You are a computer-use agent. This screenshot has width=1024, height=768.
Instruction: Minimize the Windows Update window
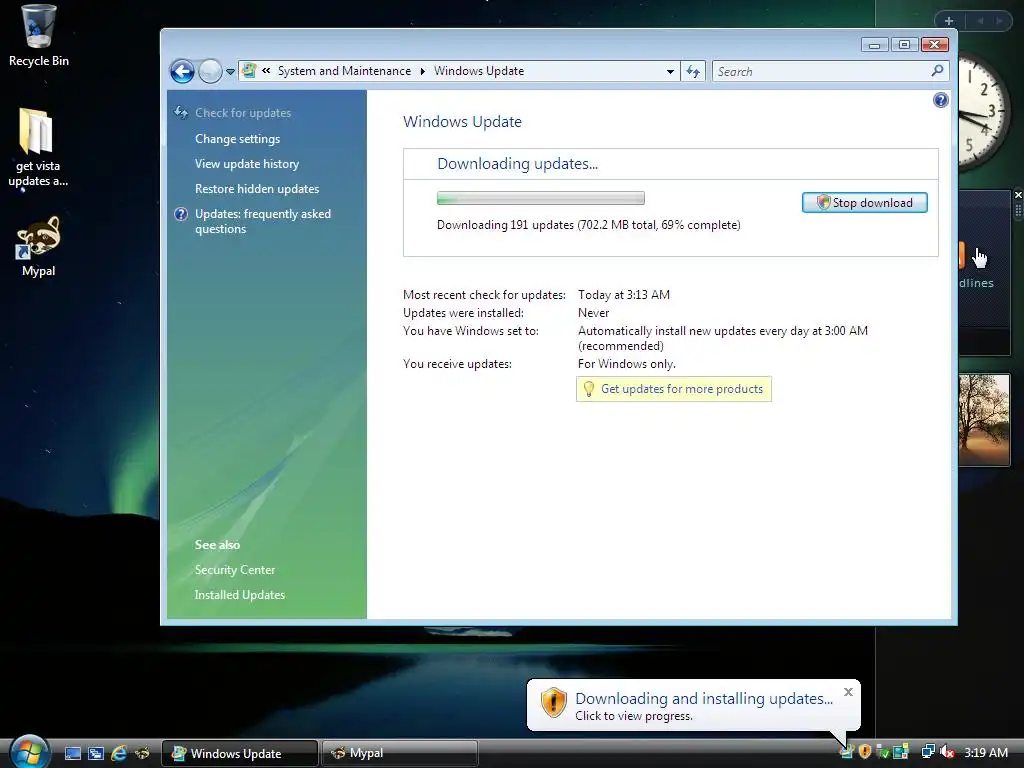pos(874,44)
